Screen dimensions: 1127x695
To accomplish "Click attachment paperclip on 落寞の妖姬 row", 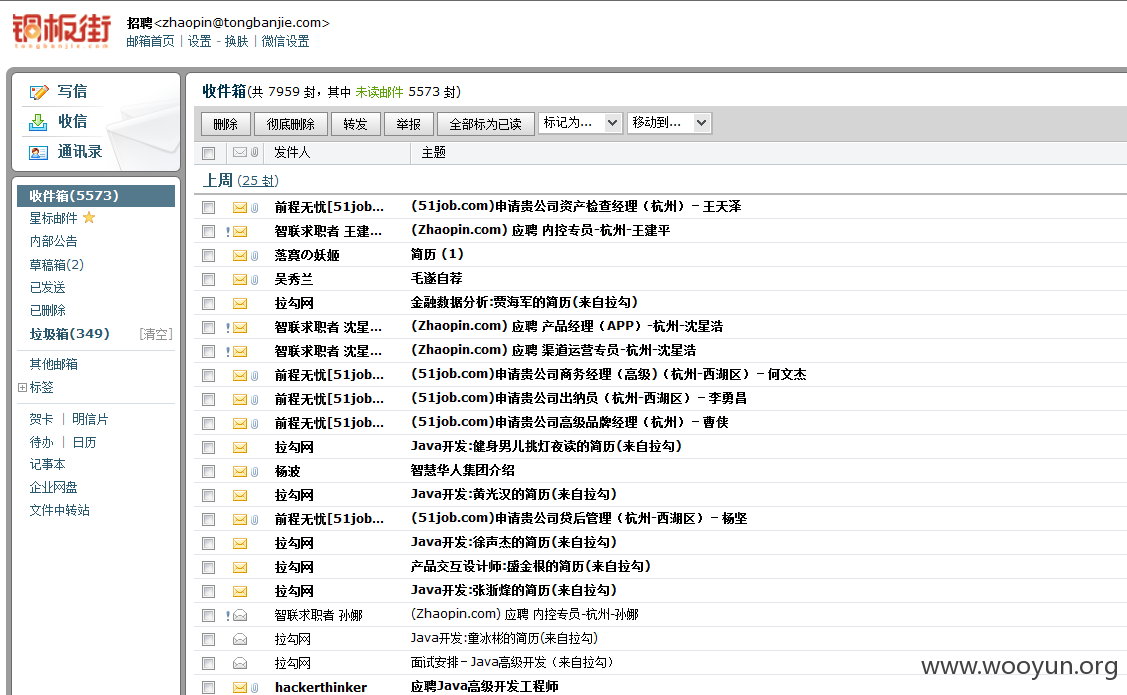I will tap(254, 256).
